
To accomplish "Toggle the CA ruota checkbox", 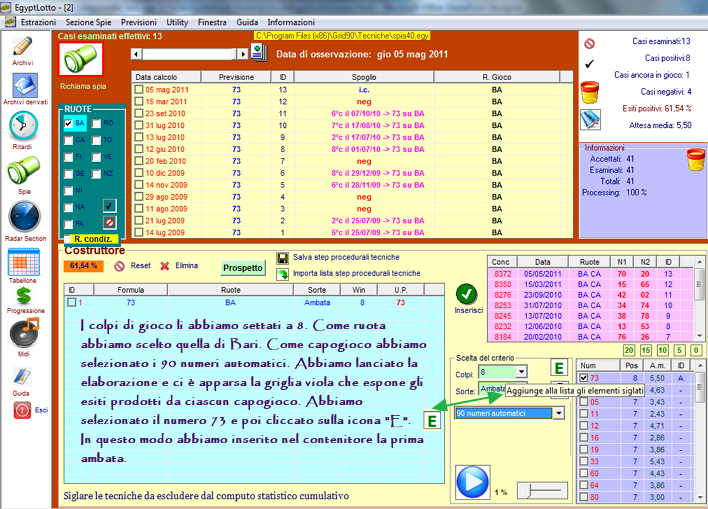I will pos(68,140).
